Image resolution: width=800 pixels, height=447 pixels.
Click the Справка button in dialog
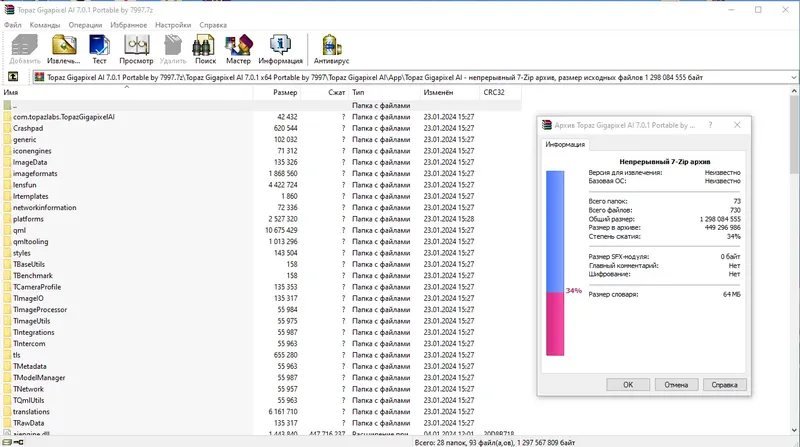[x=724, y=385]
